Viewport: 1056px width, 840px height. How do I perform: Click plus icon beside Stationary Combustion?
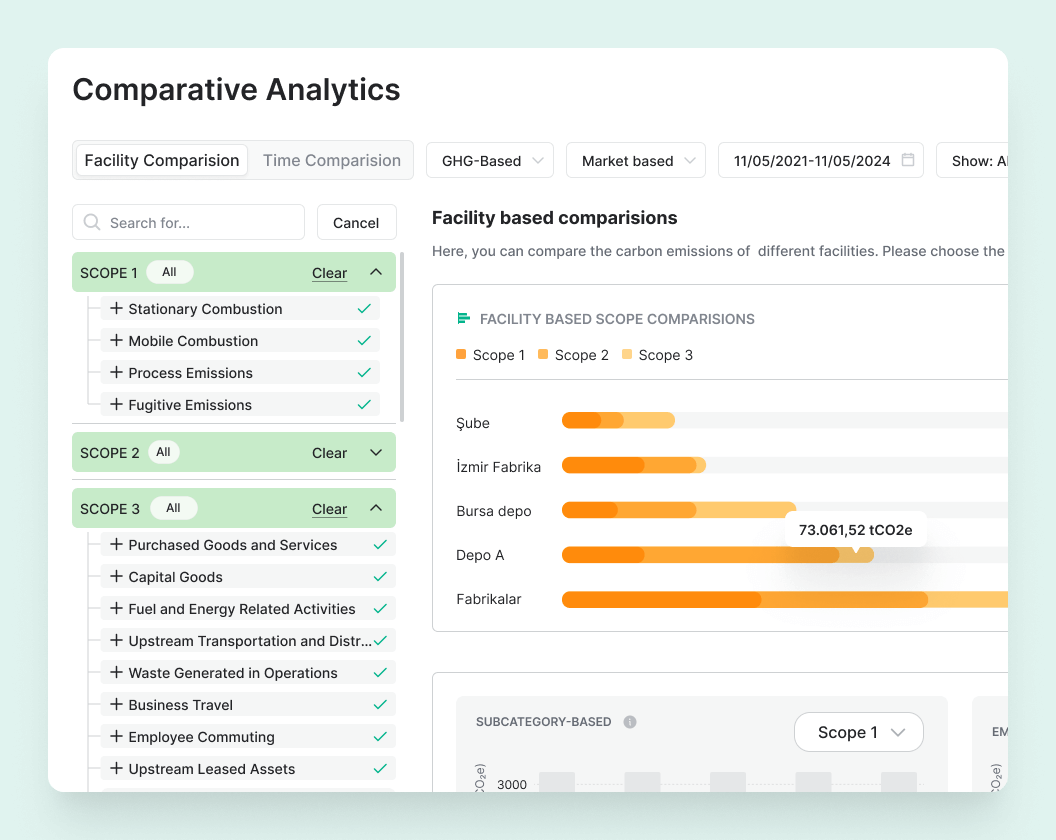(116, 309)
